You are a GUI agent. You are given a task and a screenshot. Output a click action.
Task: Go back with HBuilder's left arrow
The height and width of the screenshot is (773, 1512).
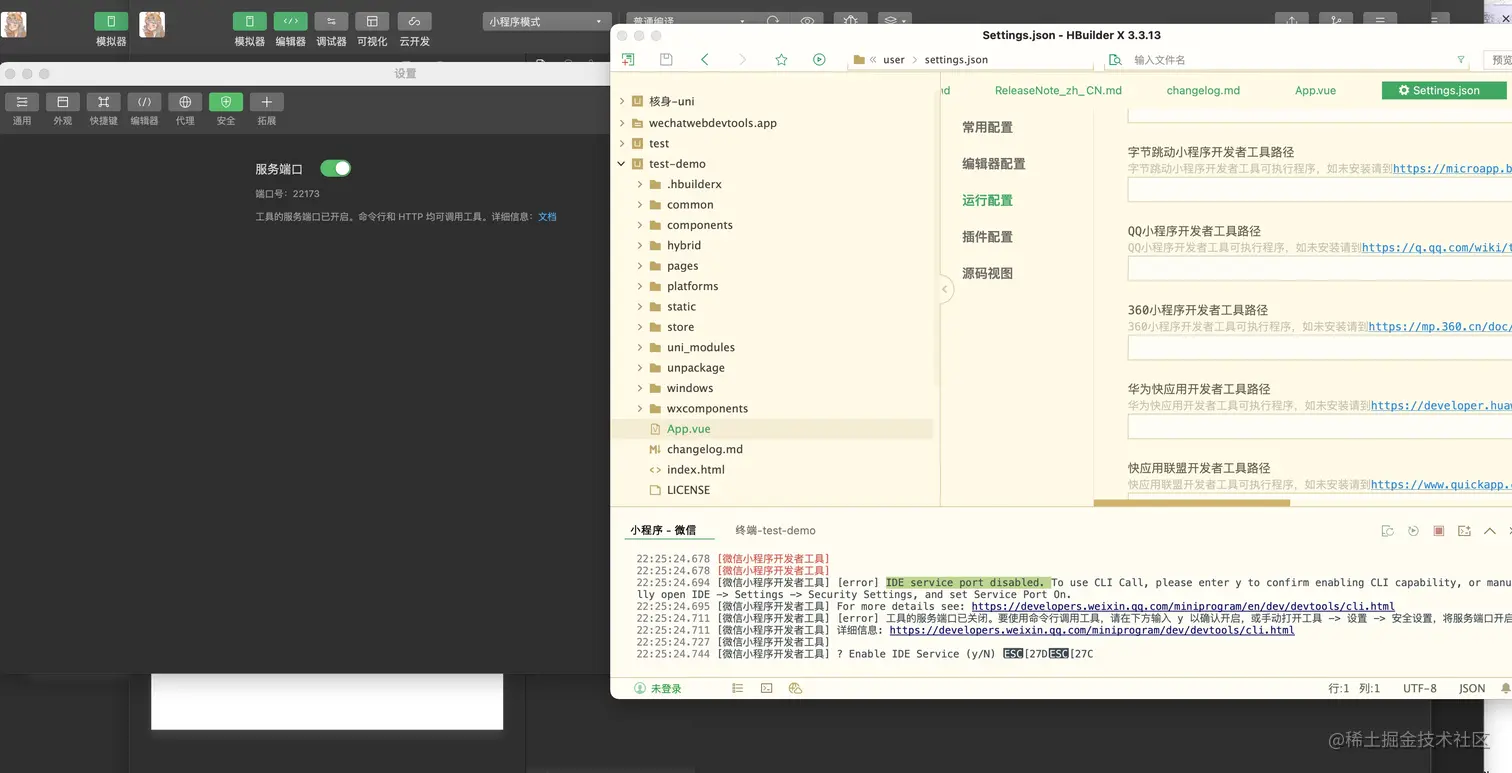click(x=704, y=60)
